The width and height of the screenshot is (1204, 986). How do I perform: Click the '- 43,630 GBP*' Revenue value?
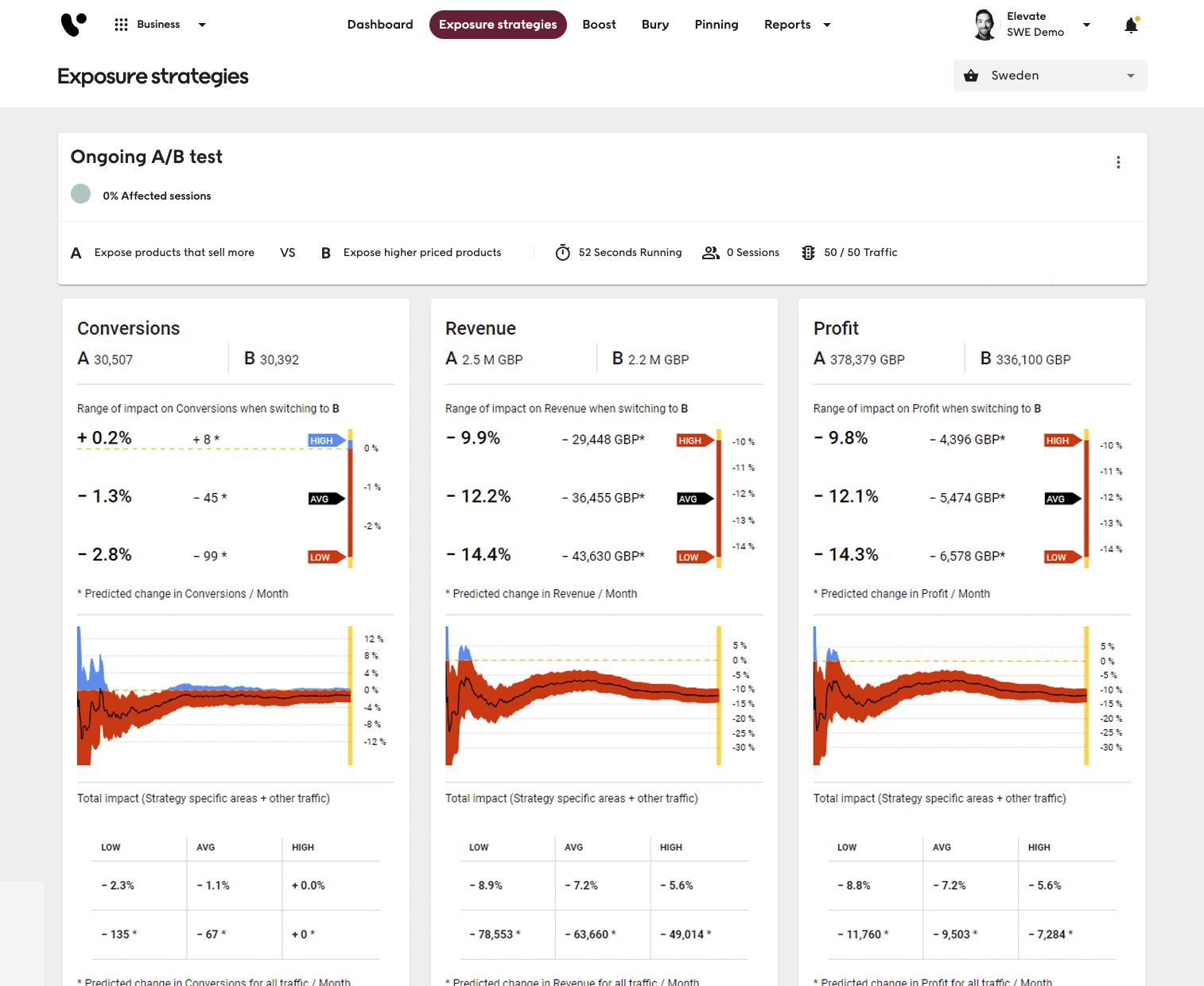pyautogui.click(x=604, y=557)
